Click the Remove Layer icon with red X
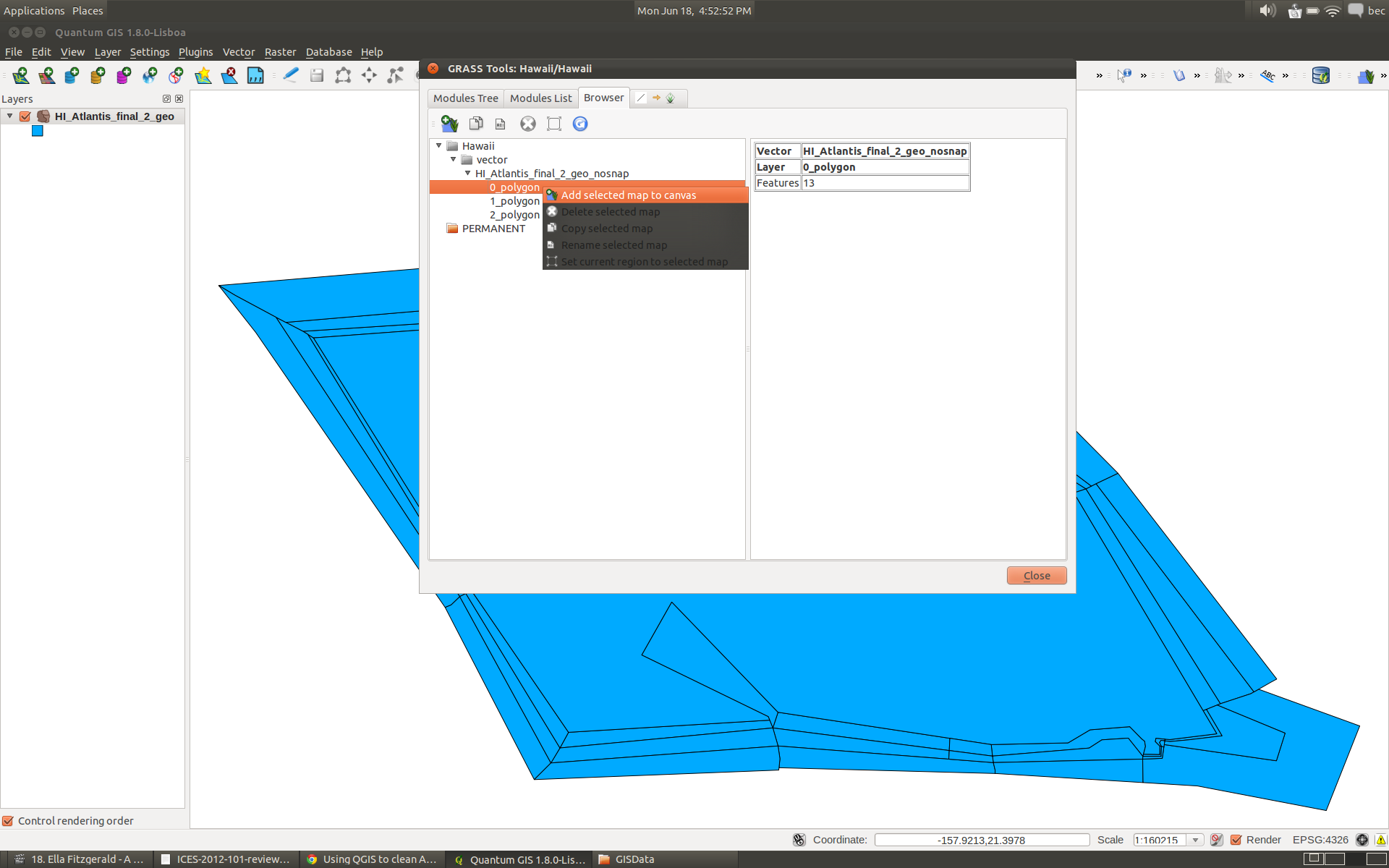 coord(229,75)
